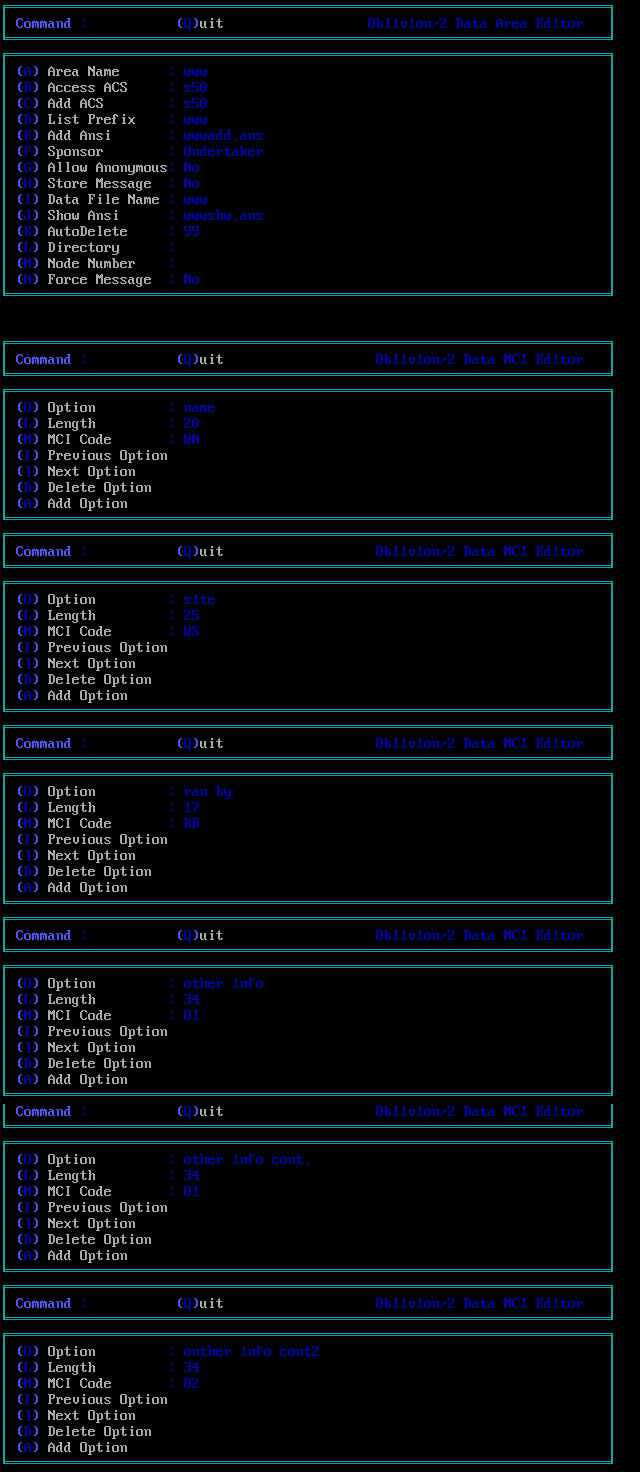Toggle the Store Message setting
Image resolution: width=640 pixels, height=1472 pixels.
[98, 183]
